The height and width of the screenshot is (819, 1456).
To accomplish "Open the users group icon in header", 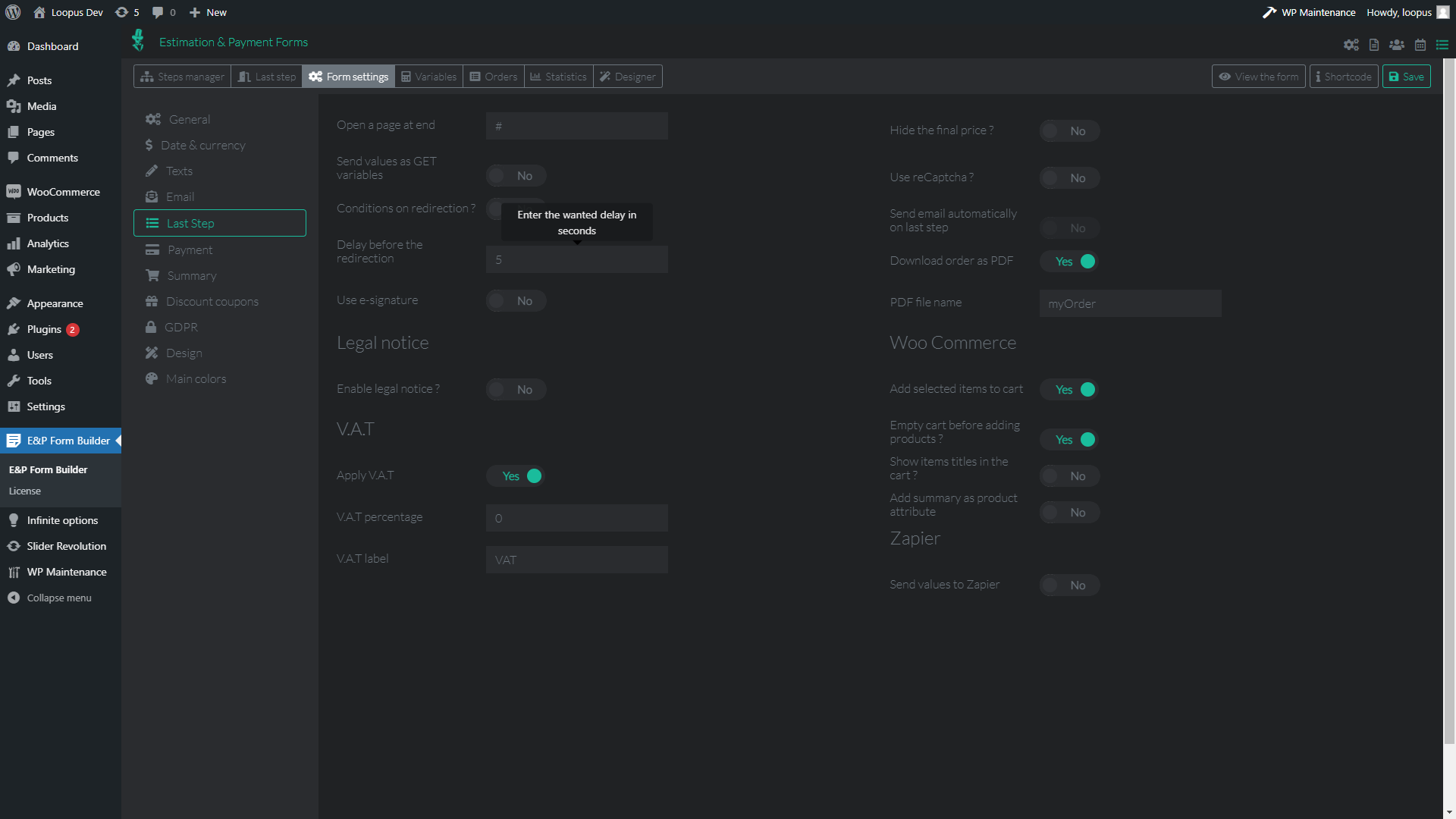I will tap(1396, 45).
